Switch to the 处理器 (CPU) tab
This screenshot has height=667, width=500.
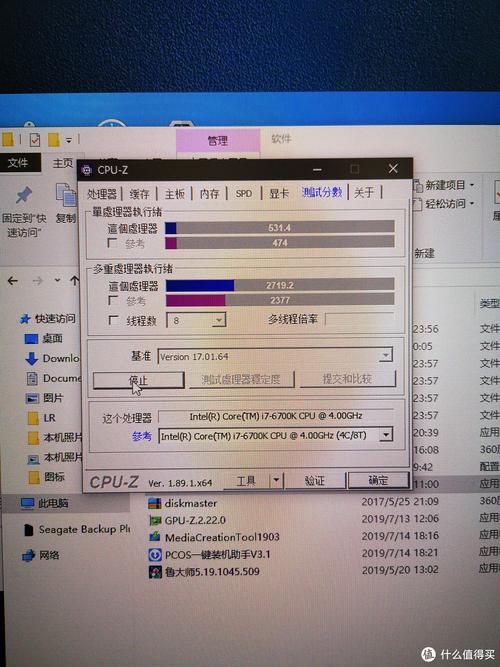[x=102, y=194]
